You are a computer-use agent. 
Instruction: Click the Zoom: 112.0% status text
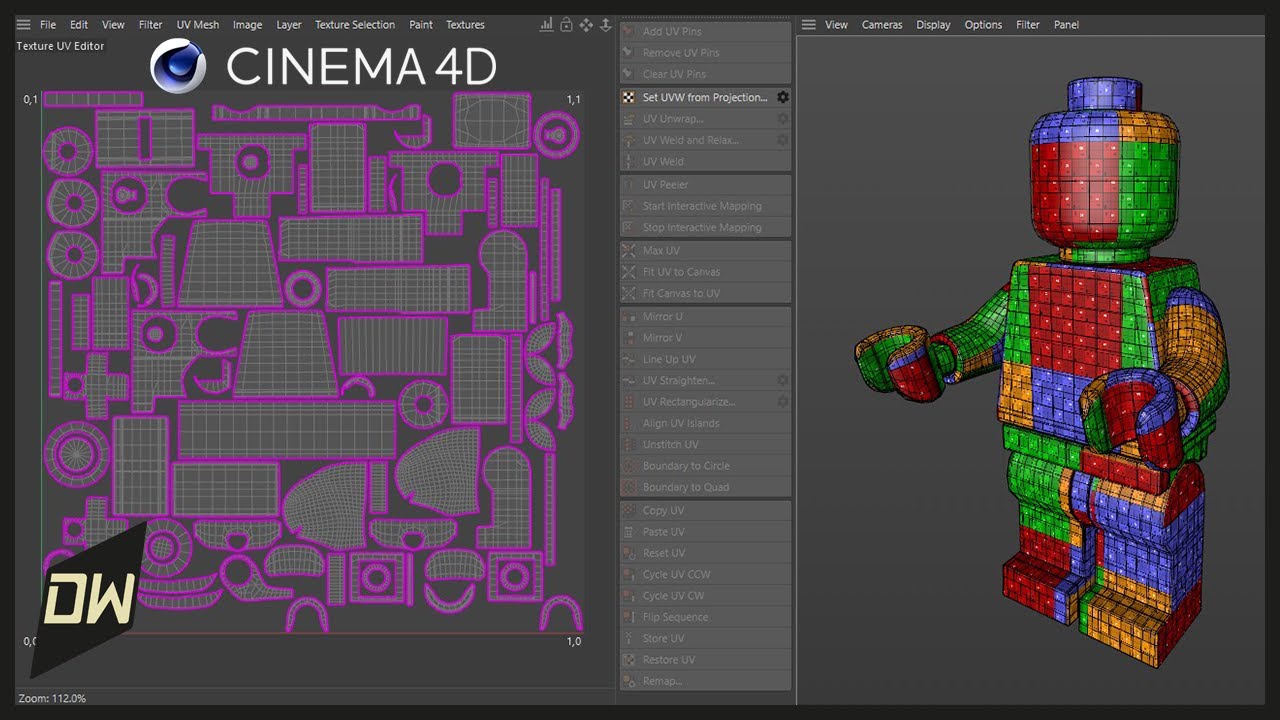[52, 698]
